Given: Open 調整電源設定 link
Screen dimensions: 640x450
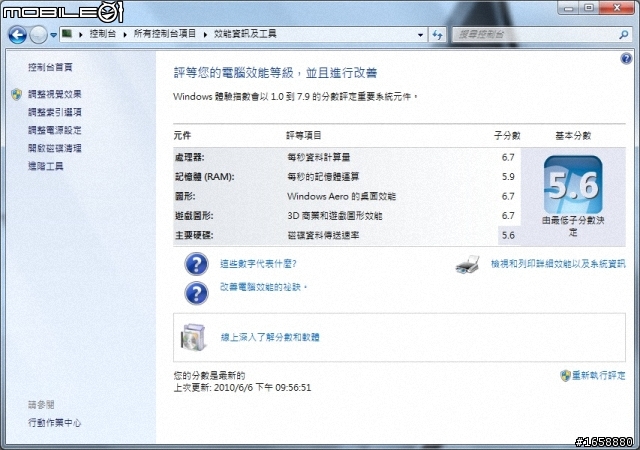Looking at the screenshot, I should (55, 130).
